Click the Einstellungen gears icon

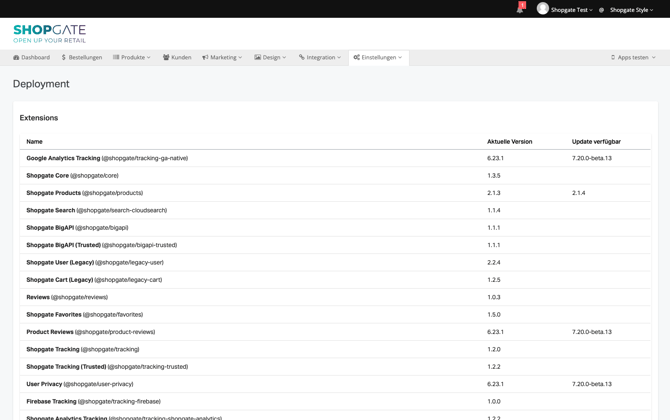coord(356,57)
